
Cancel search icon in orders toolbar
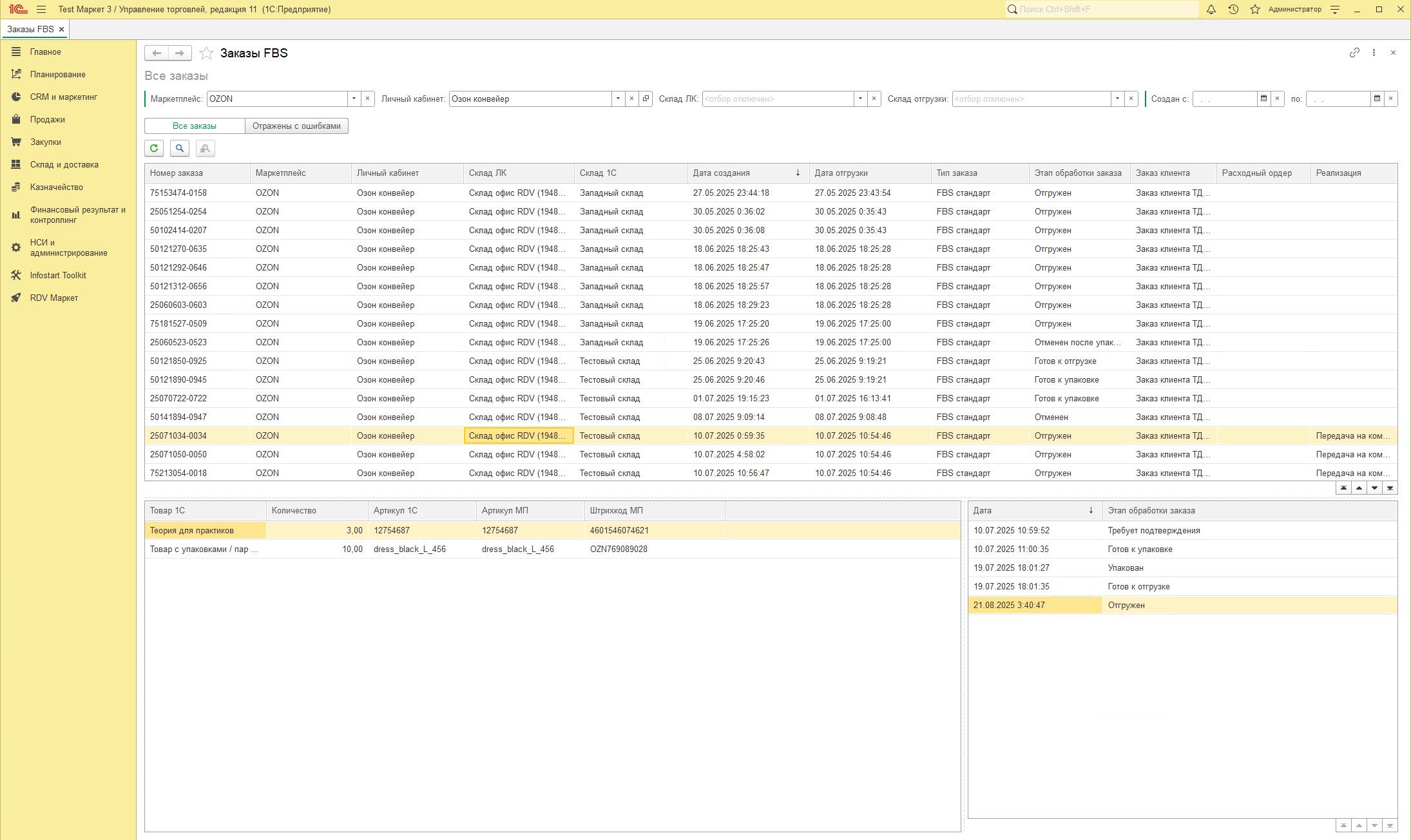click(205, 148)
